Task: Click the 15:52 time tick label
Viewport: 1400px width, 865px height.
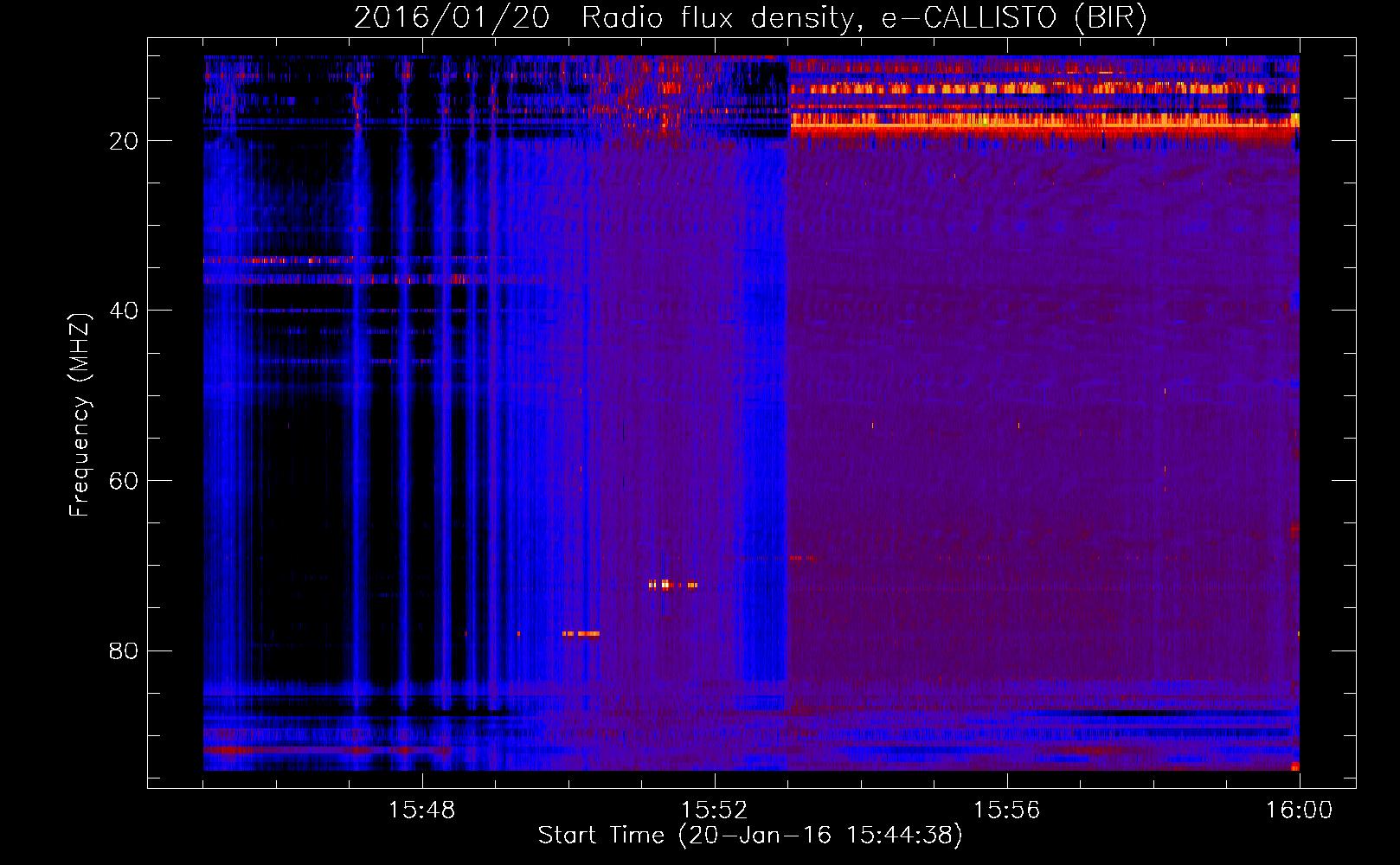Action: point(714,811)
